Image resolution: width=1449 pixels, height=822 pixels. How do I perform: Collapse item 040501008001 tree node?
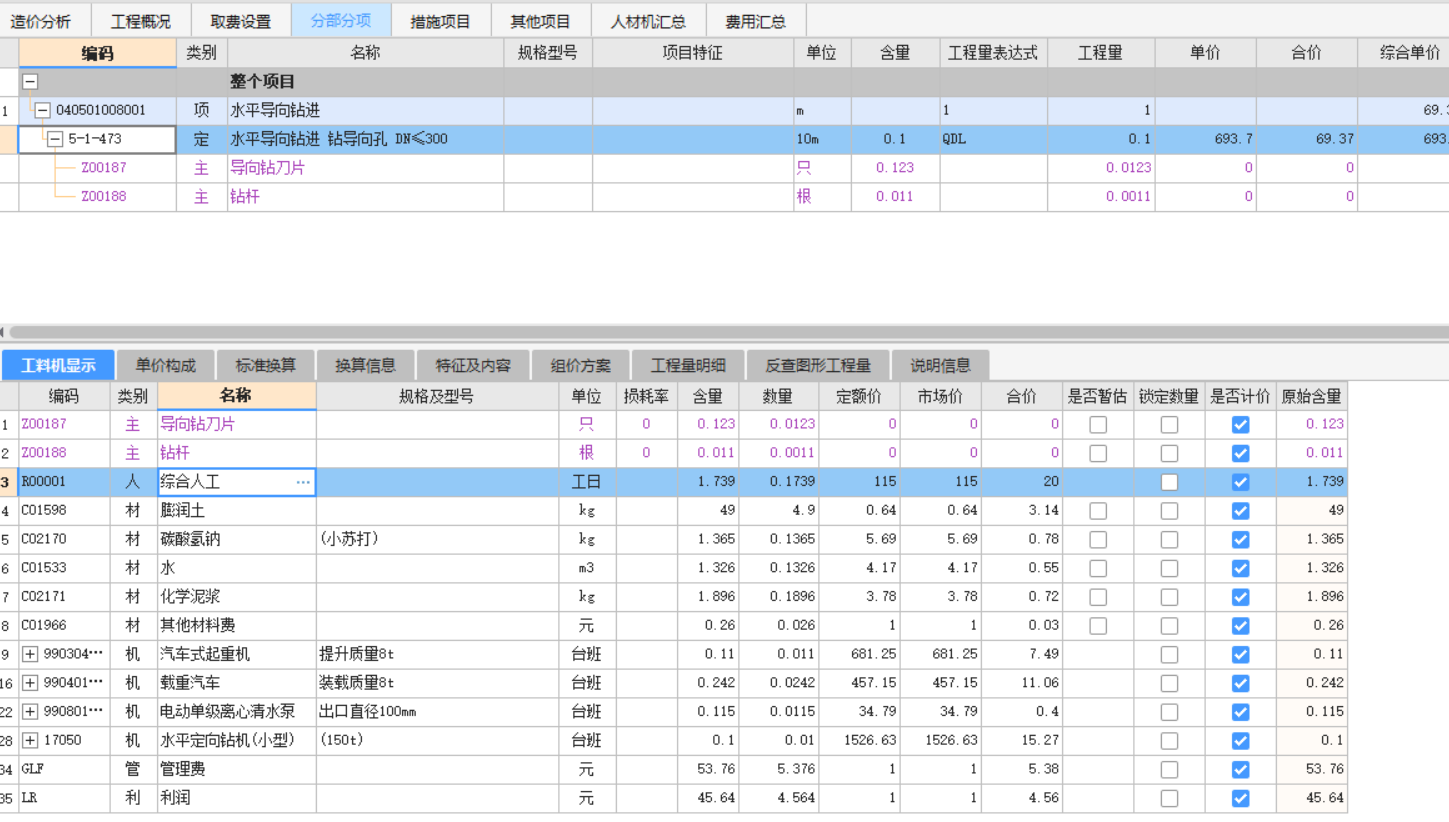pyautogui.click(x=42, y=111)
